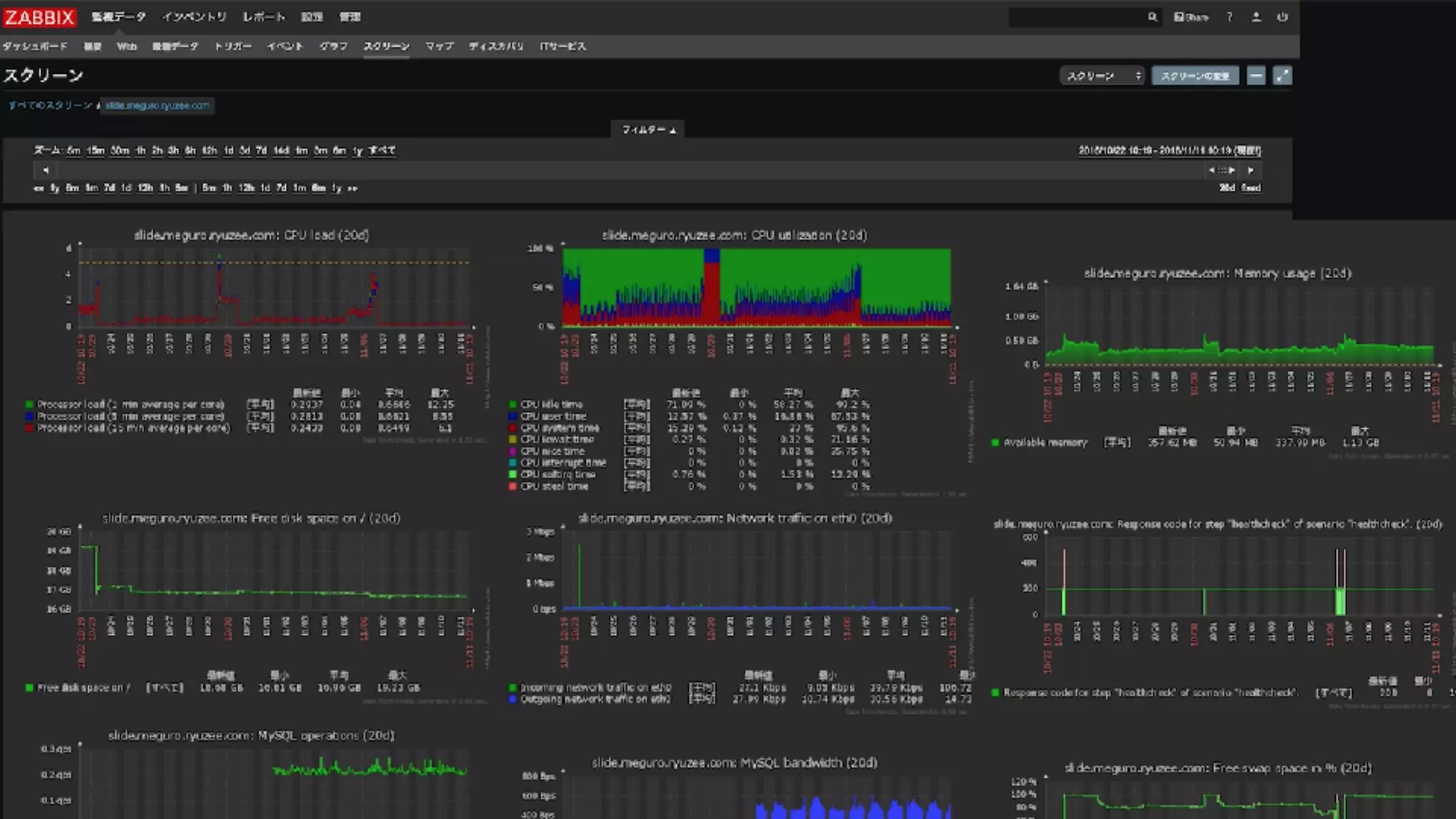
Task: Open the healthcheck Response code graph
Action: [x=1239, y=577]
